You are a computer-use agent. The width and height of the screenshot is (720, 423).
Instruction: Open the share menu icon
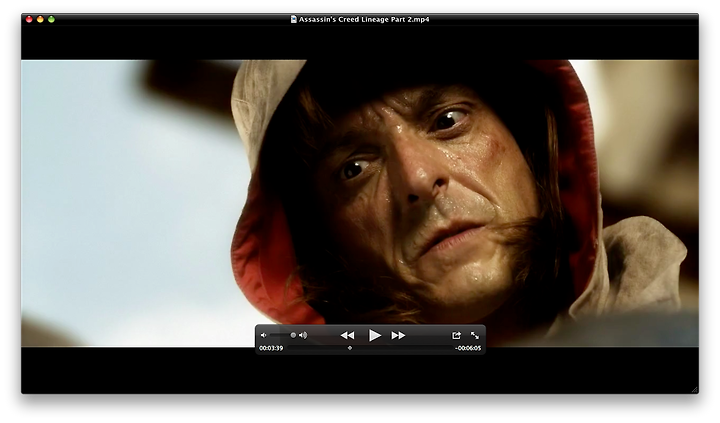tap(456, 336)
